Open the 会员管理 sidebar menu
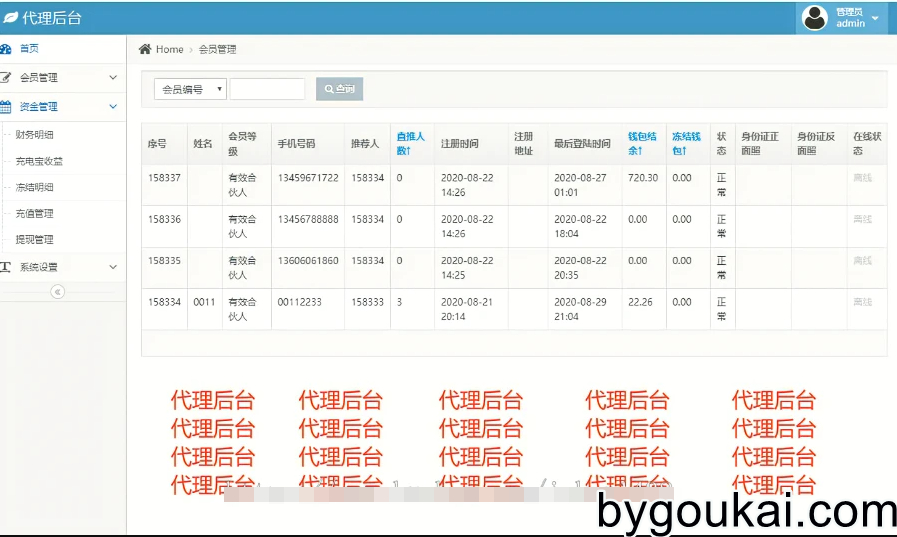The height and width of the screenshot is (537, 897). (x=38, y=77)
